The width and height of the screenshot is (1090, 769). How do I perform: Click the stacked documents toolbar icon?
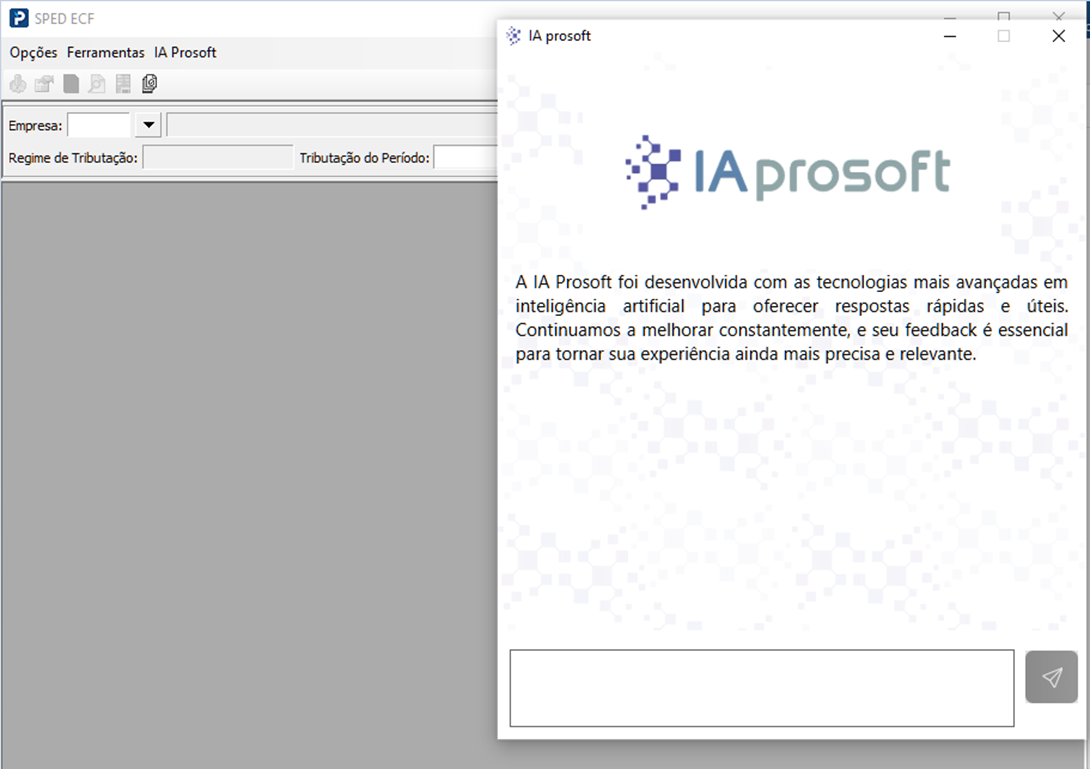(x=149, y=84)
